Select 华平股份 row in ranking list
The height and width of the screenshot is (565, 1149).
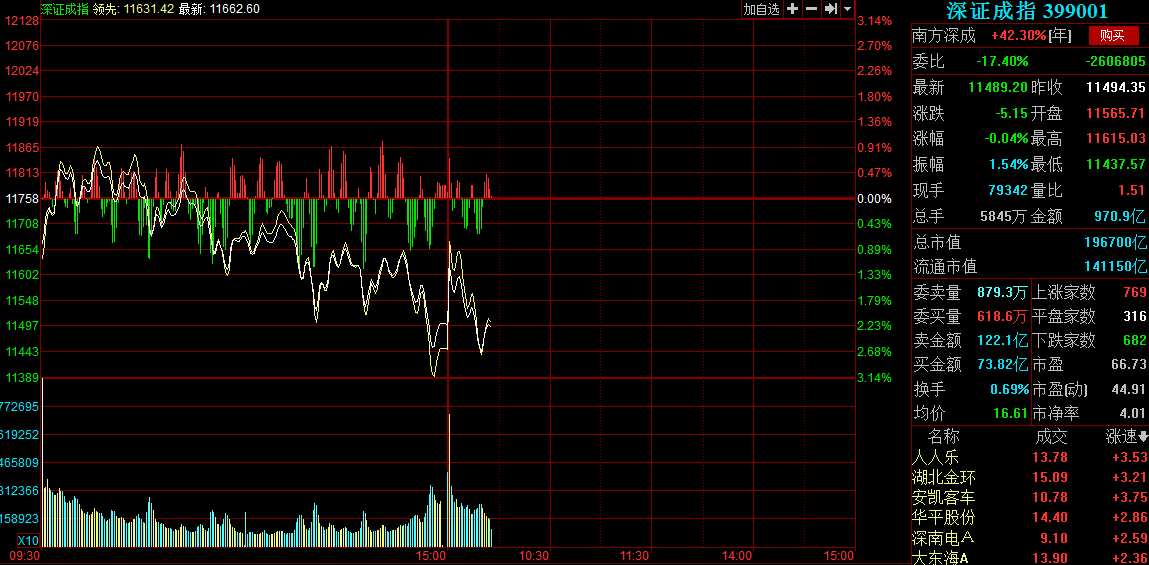pyautogui.click(x=943, y=518)
